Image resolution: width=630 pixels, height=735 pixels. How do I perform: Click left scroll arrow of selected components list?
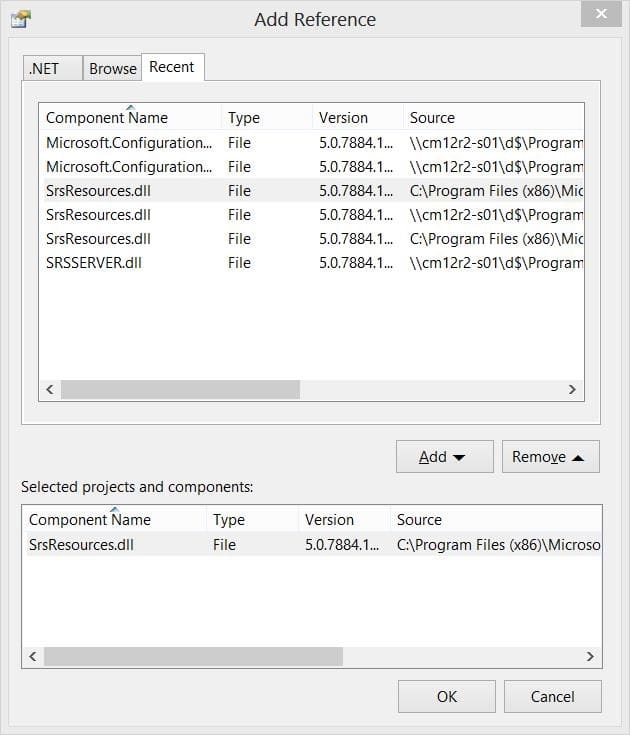[x=33, y=656]
